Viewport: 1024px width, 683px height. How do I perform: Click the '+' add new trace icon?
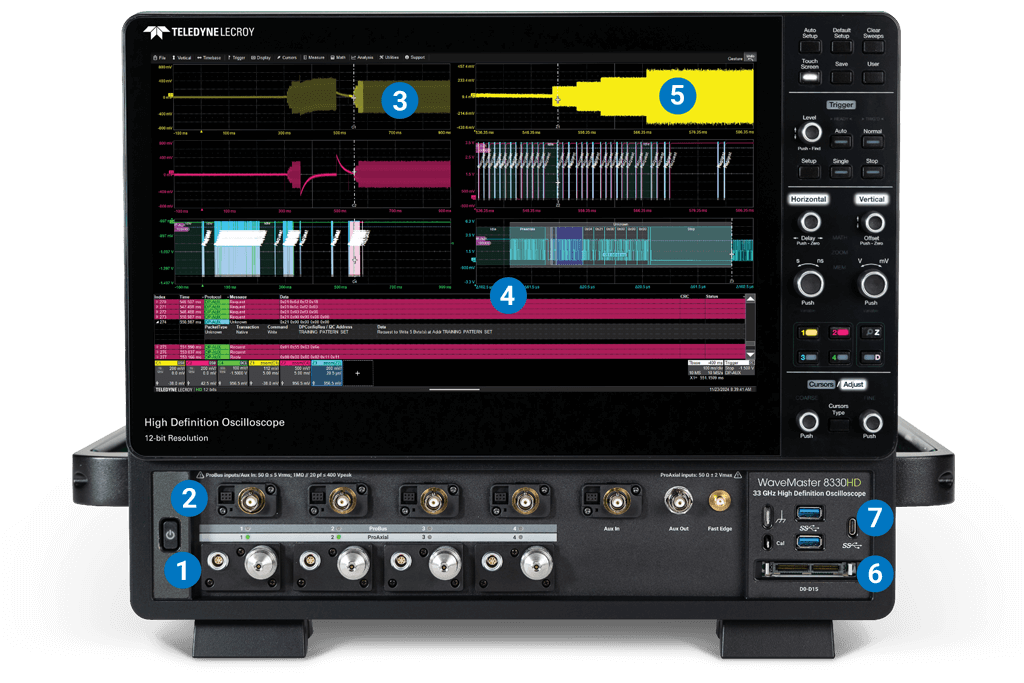pyautogui.click(x=356, y=372)
